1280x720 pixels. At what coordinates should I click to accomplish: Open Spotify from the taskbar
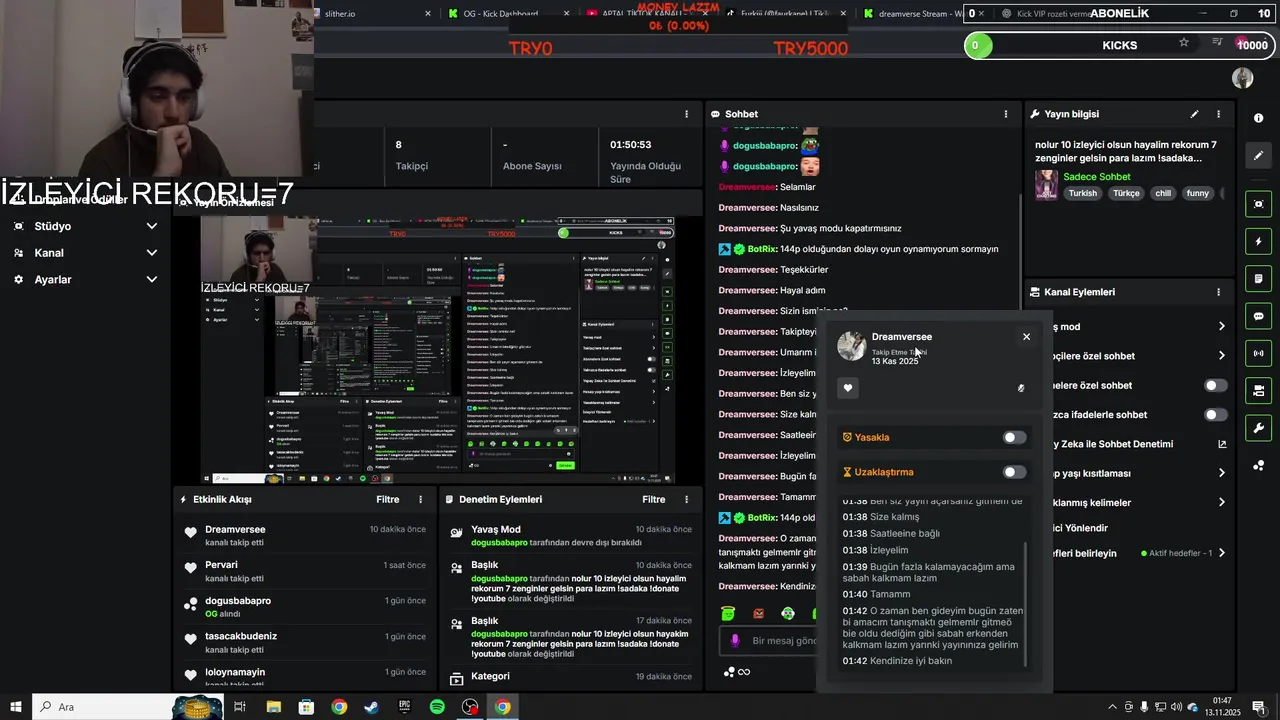coord(437,707)
